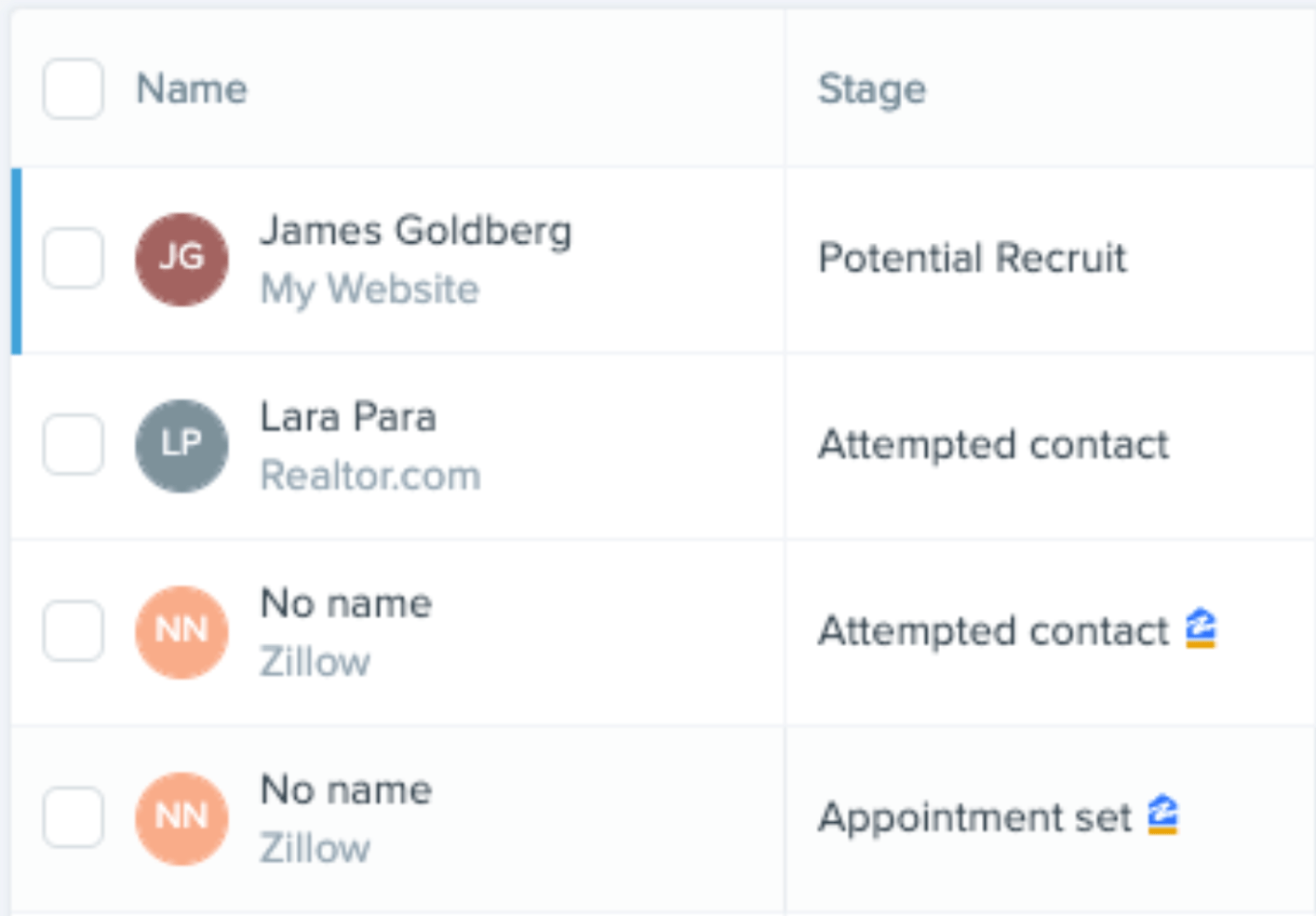Image resolution: width=1316 pixels, height=916 pixels.
Task: Open the Realtor.com source link
Action: (x=371, y=475)
